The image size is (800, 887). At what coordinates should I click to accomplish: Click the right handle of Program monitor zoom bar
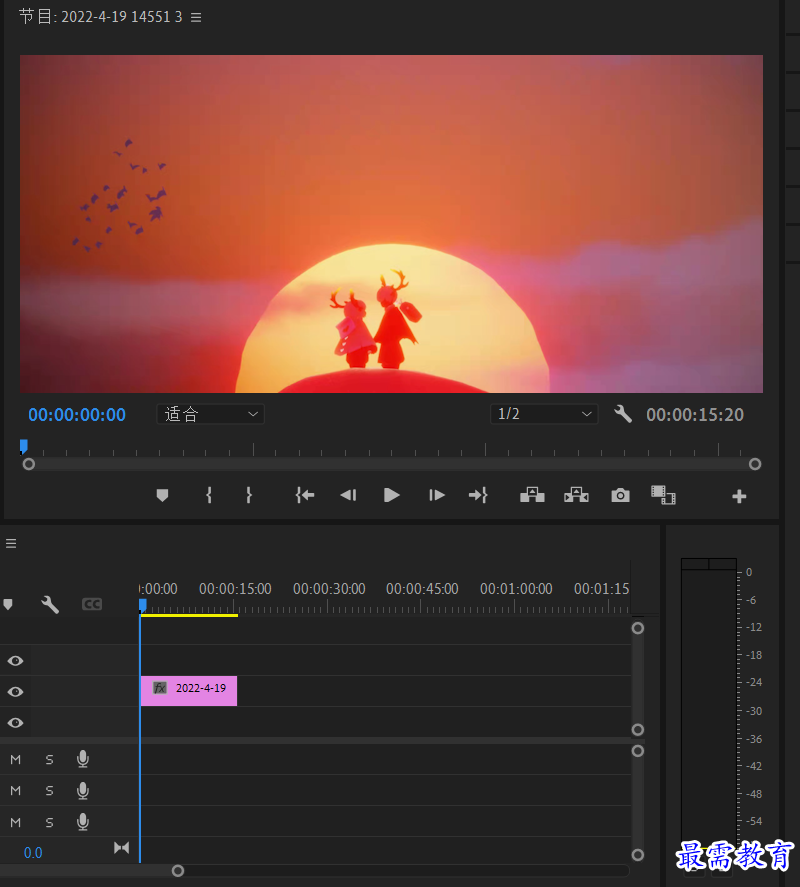point(755,464)
